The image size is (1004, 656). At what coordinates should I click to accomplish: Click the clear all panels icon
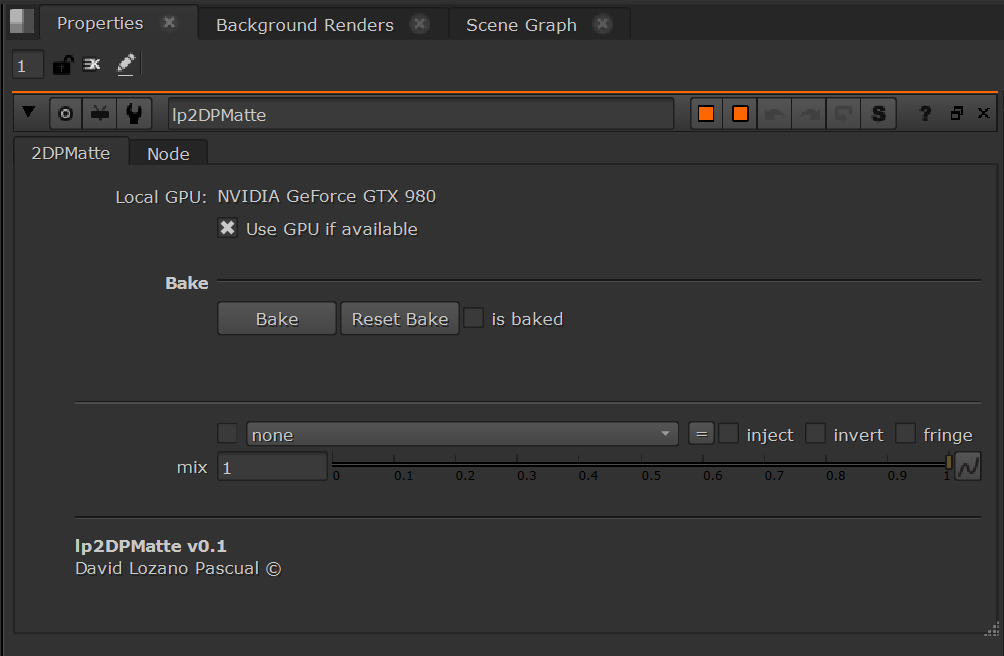click(x=92, y=66)
